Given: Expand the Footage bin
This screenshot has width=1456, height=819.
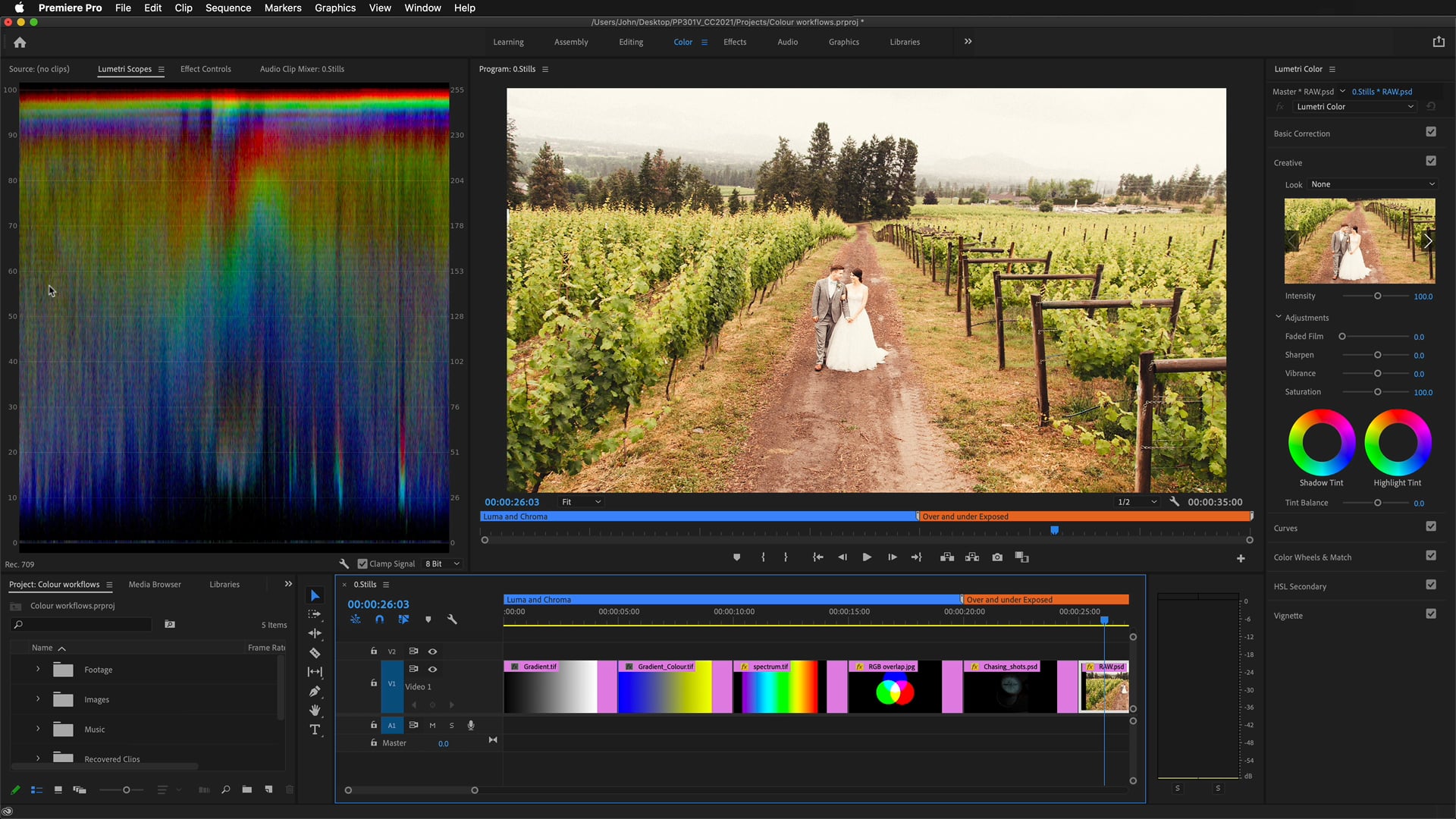Looking at the screenshot, I should 38,669.
